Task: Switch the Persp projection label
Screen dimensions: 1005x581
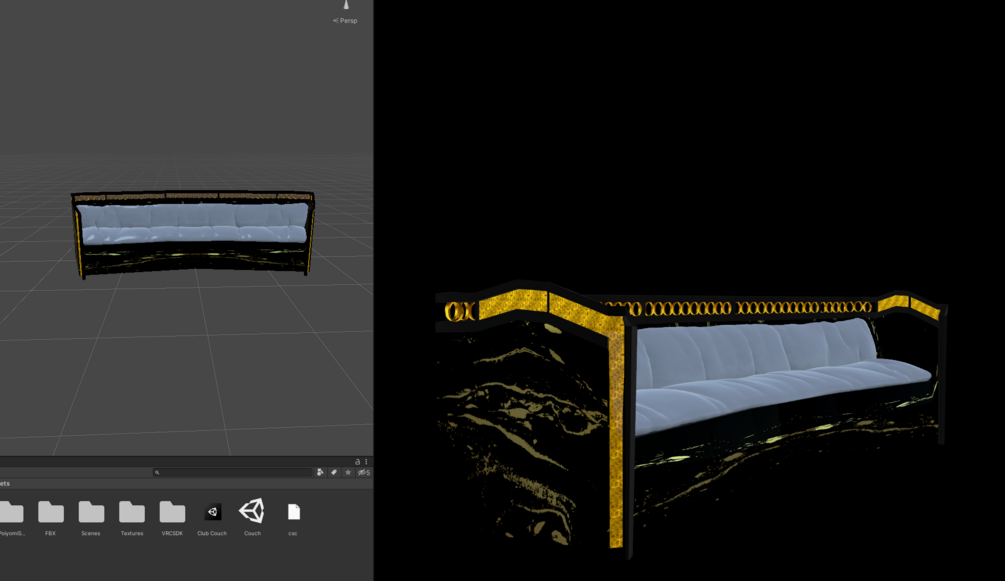Action: point(345,21)
